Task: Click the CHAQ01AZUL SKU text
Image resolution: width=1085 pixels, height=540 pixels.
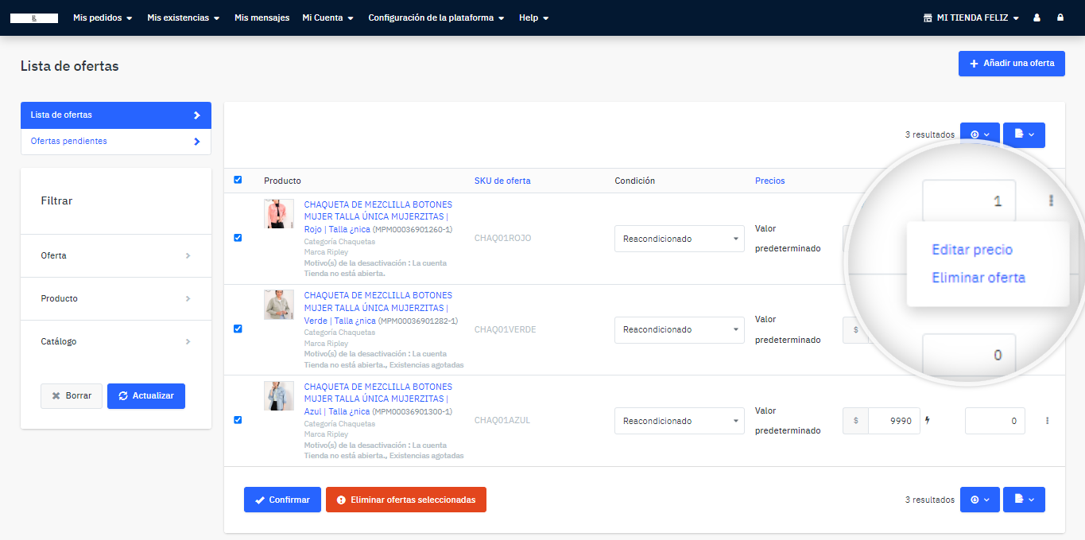Action: (502, 420)
